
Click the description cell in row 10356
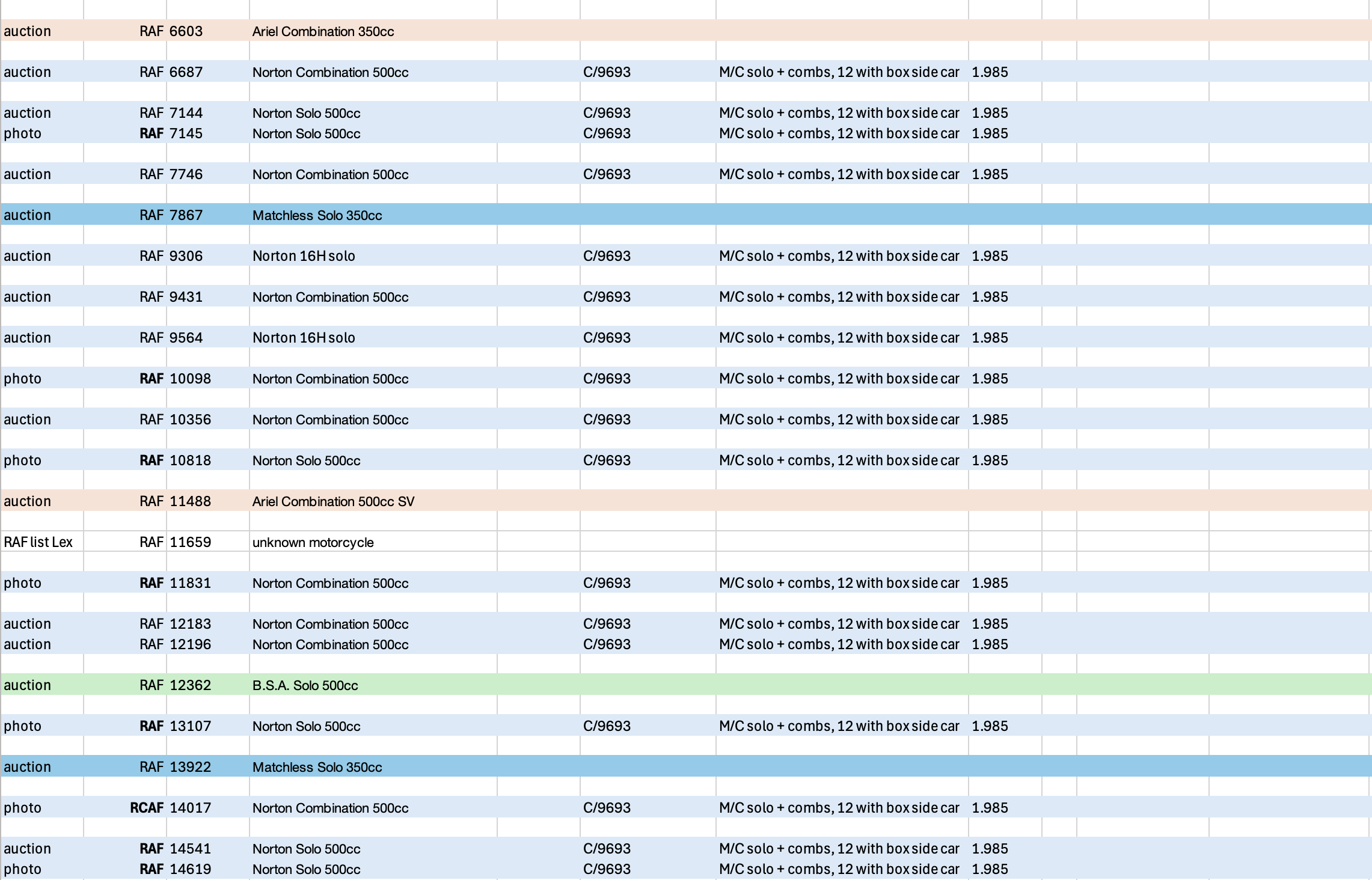[842, 419]
